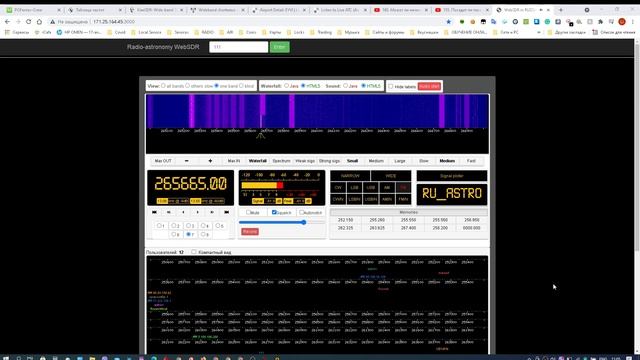
Task: Click the browser Home icon
Action: coord(39,22)
